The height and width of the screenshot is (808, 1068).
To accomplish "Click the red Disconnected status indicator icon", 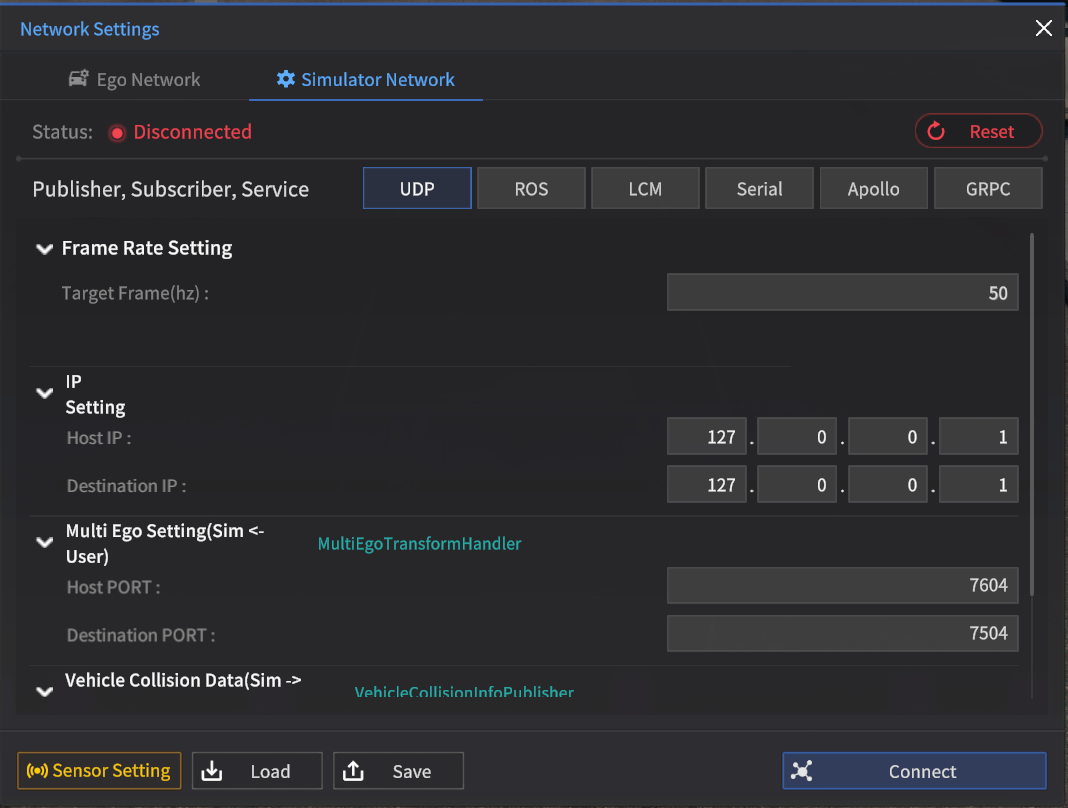I will (117, 133).
